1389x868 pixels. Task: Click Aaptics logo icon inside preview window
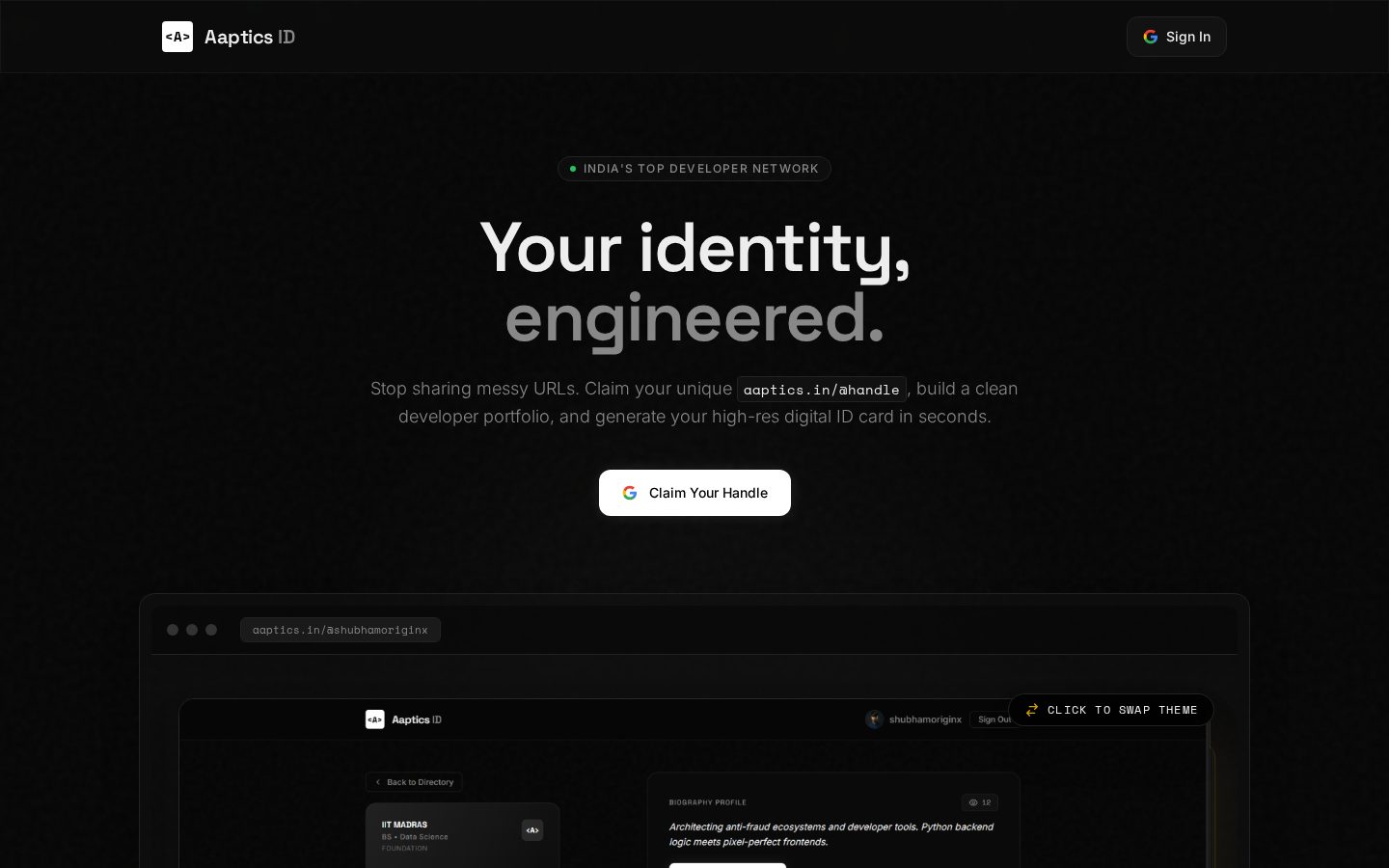coord(375,719)
